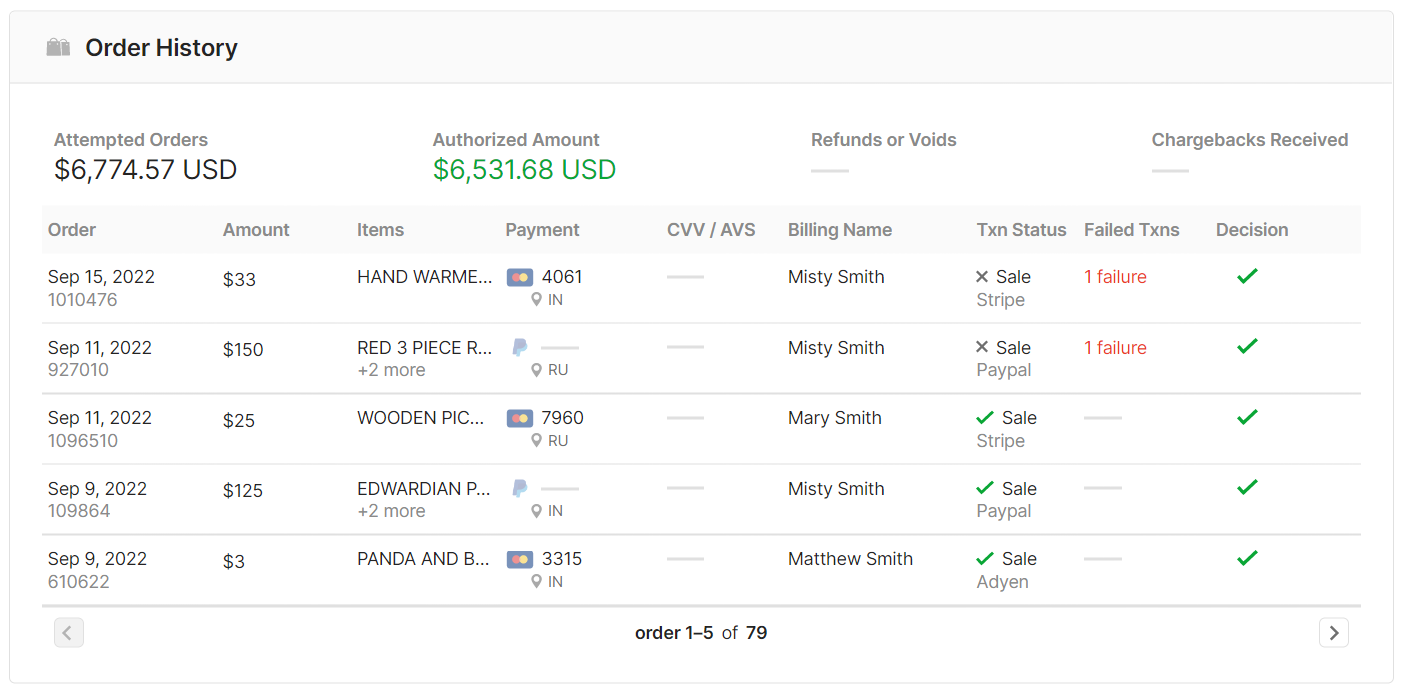The image size is (1406, 693).
Task: Open the red 1 failure link for order 1010476
Action: 1115,277
